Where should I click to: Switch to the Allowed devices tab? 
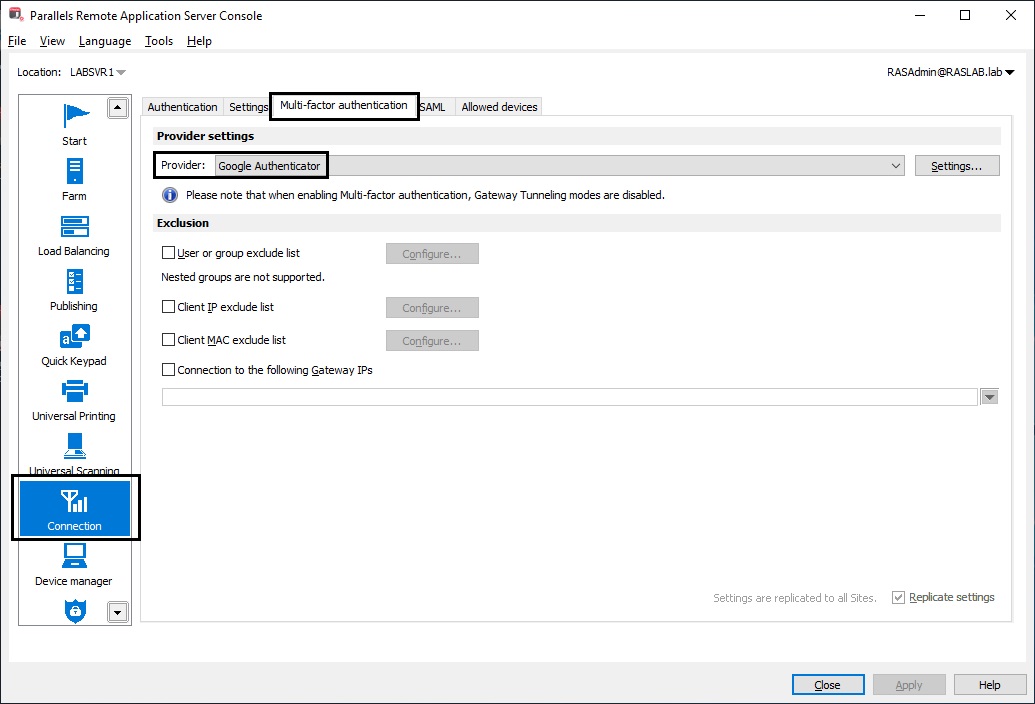click(499, 107)
